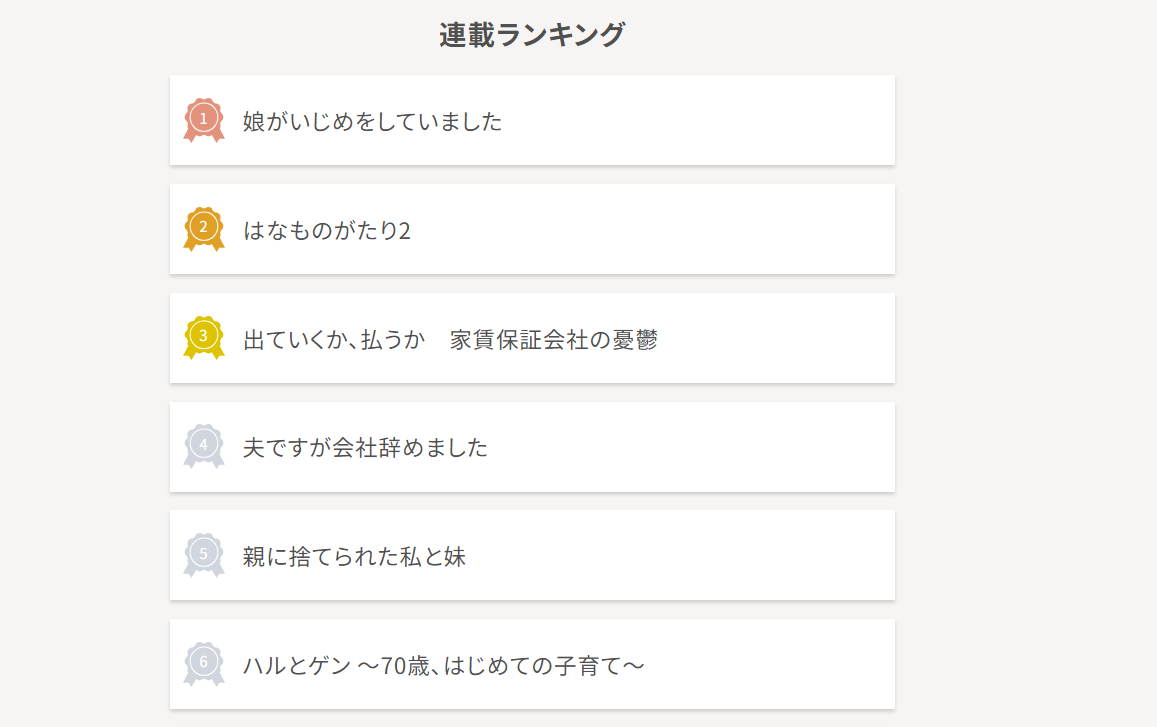Click the rank 4 gray medal badge
The height and width of the screenshot is (727, 1157).
point(204,446)
